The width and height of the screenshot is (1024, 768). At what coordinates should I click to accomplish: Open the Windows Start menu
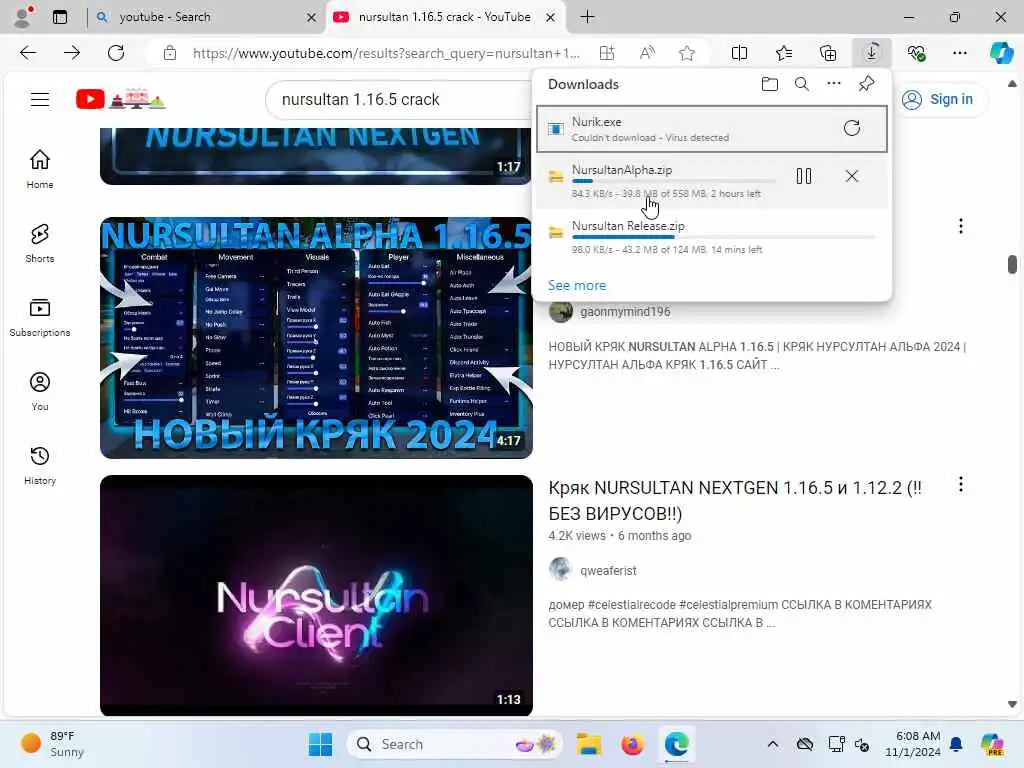(x=320, y=744)
